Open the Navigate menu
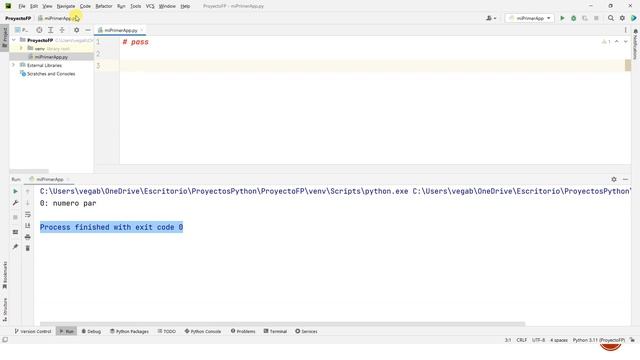640x360 pixels. tap(66, 6)
